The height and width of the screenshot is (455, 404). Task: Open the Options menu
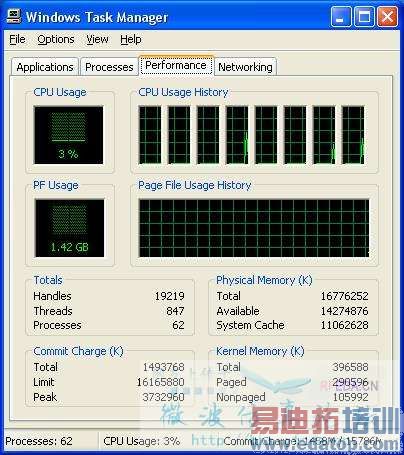(x=56, y=39)
